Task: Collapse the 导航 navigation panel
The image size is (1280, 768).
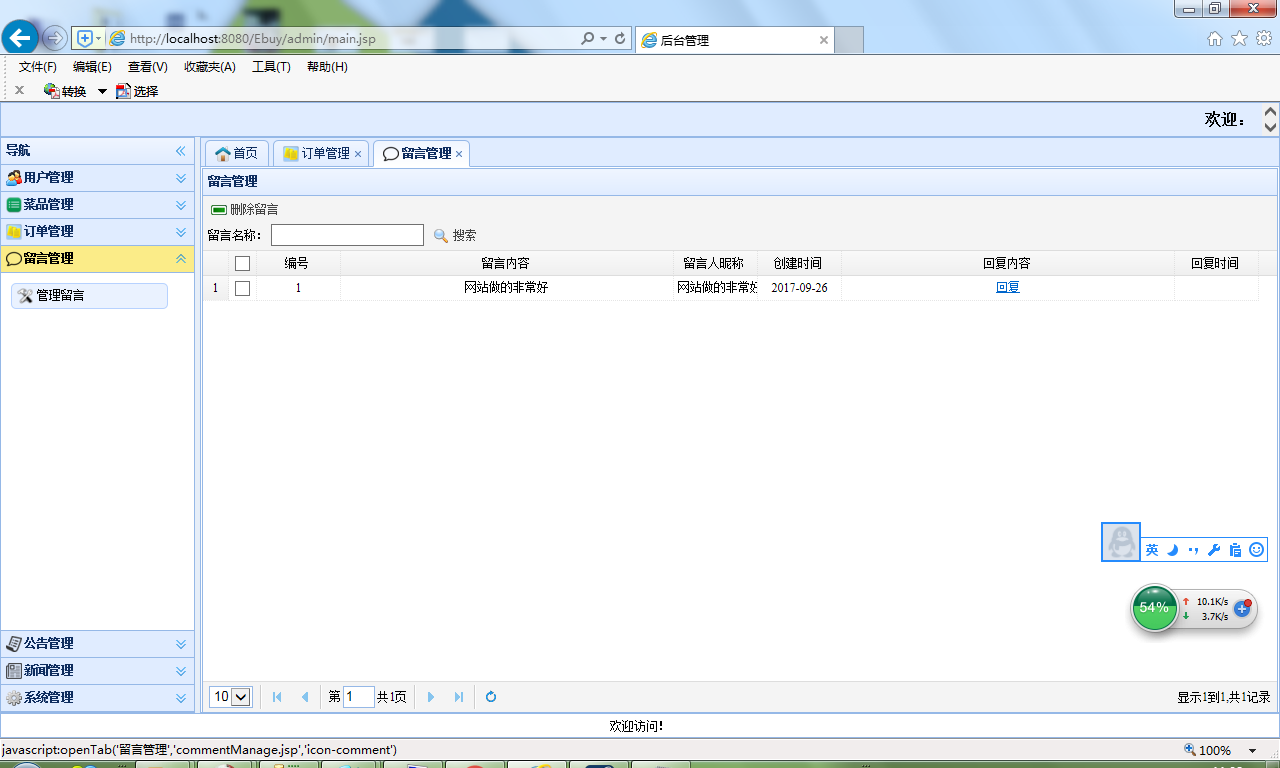Action: pyautogui.click(x=181, y=151)
